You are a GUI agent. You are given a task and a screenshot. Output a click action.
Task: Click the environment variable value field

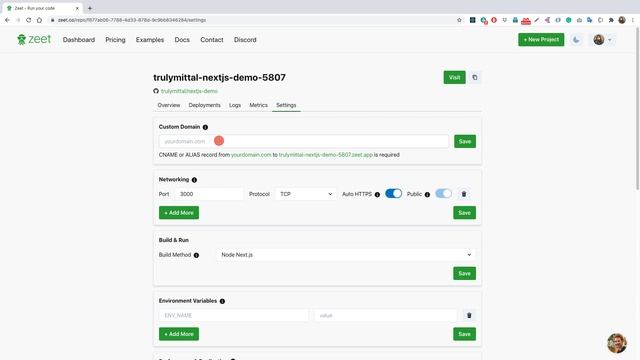[x=385, y=316]
